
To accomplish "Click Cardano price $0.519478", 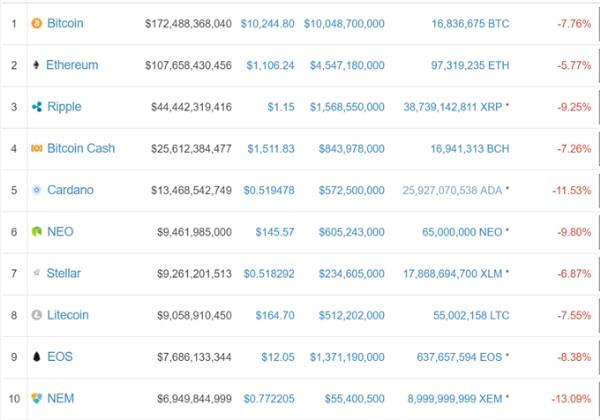I will tap(265, 190).
